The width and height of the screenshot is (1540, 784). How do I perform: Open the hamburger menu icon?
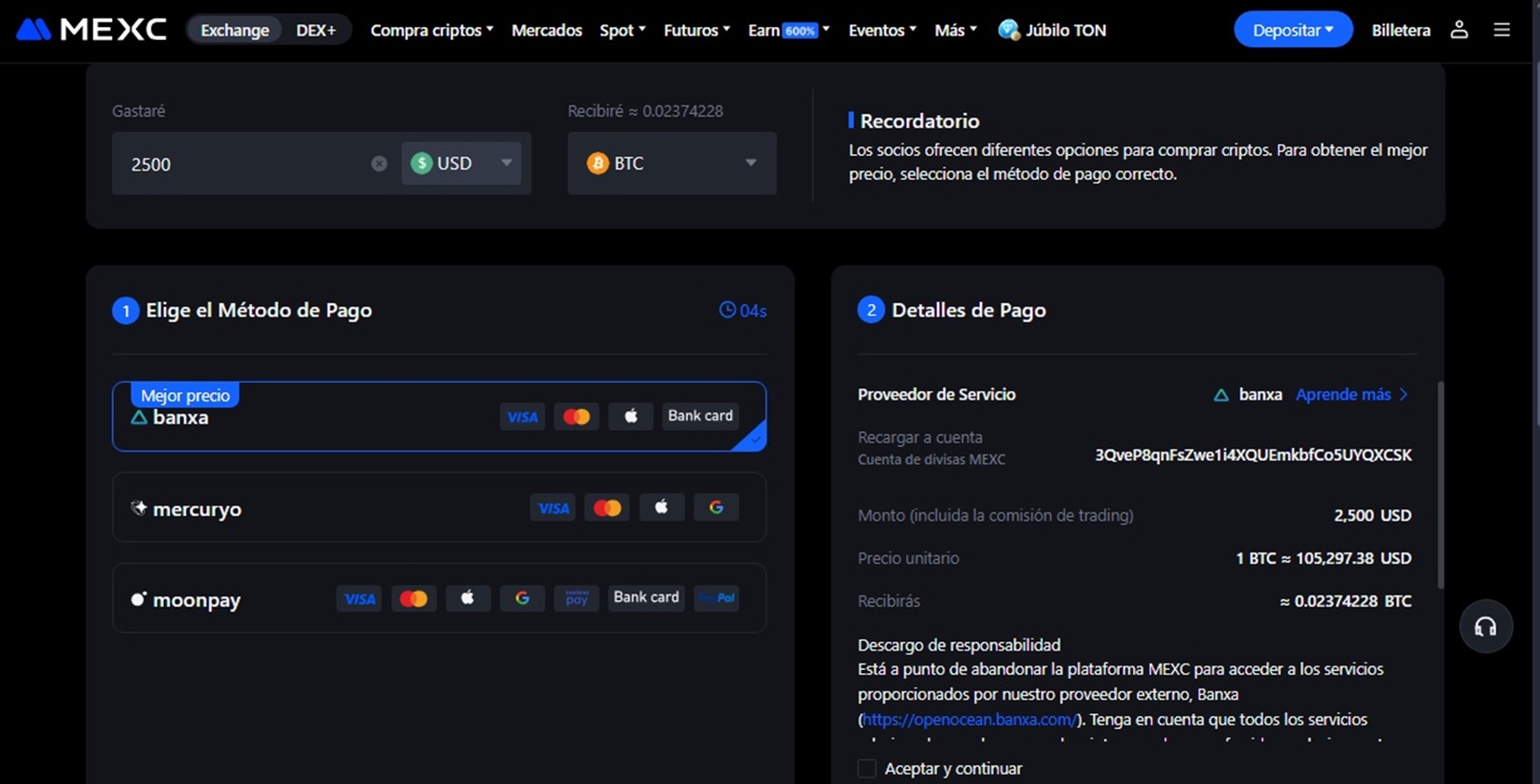pyautogui.click(x=1502, y=30)
